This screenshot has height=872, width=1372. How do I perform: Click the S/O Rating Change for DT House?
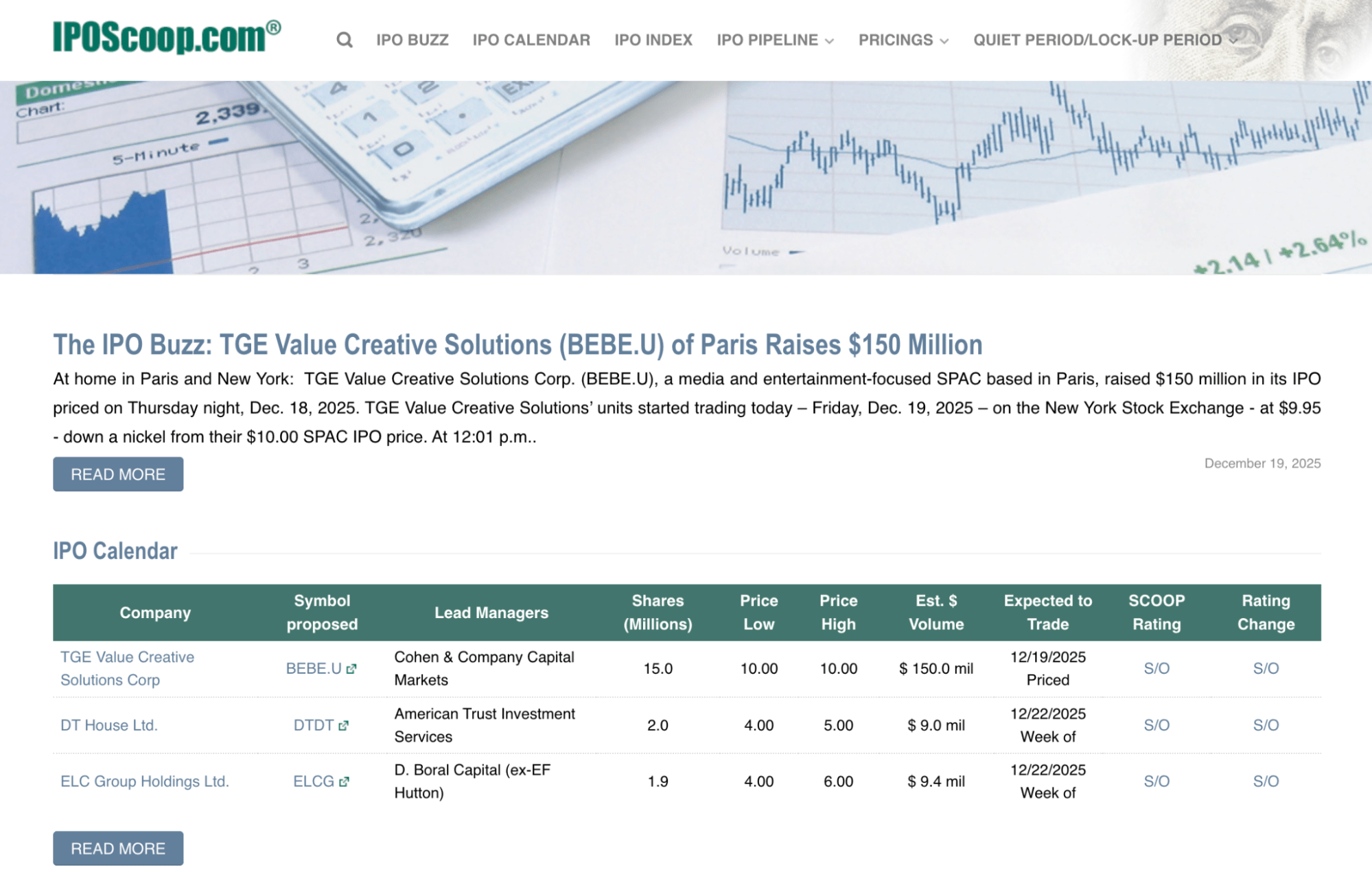coord(1266,724)
